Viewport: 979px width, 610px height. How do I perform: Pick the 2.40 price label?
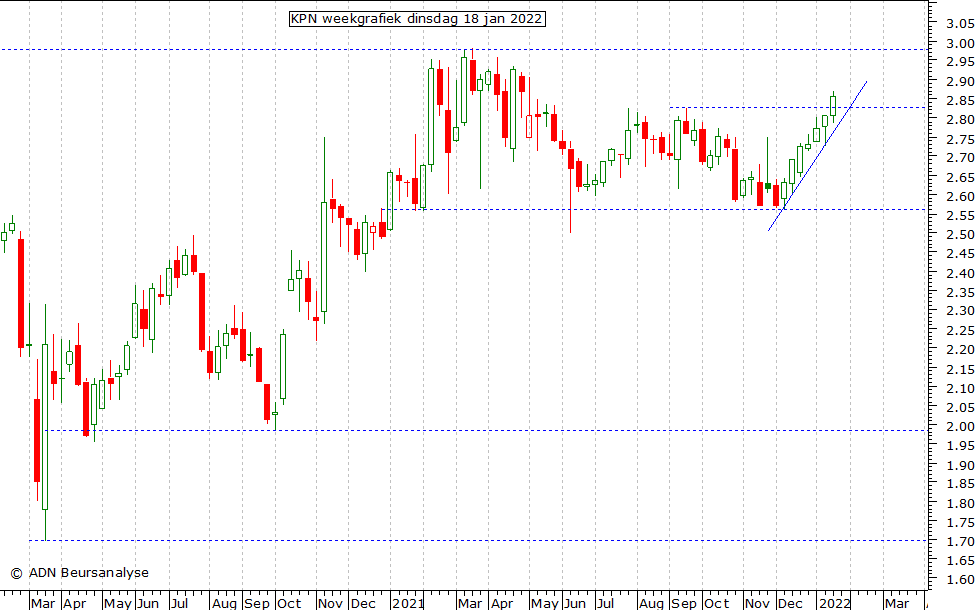click(x=960, y=273)
